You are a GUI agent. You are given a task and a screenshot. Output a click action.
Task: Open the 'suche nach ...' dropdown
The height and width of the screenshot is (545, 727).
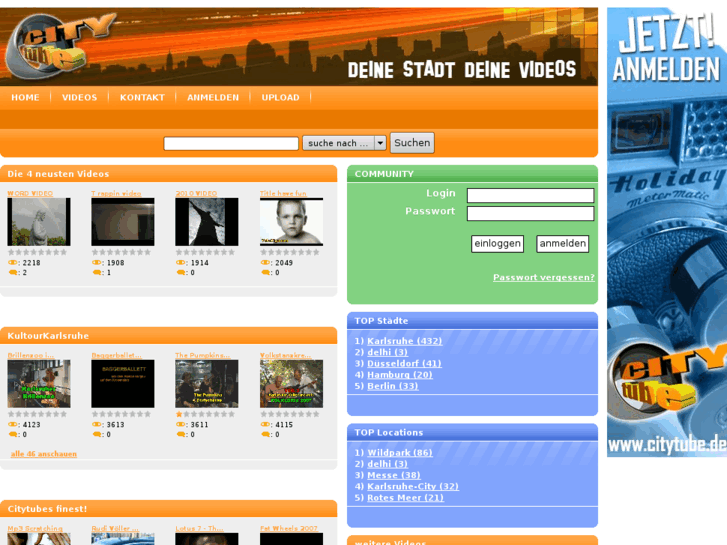(344, 143)
